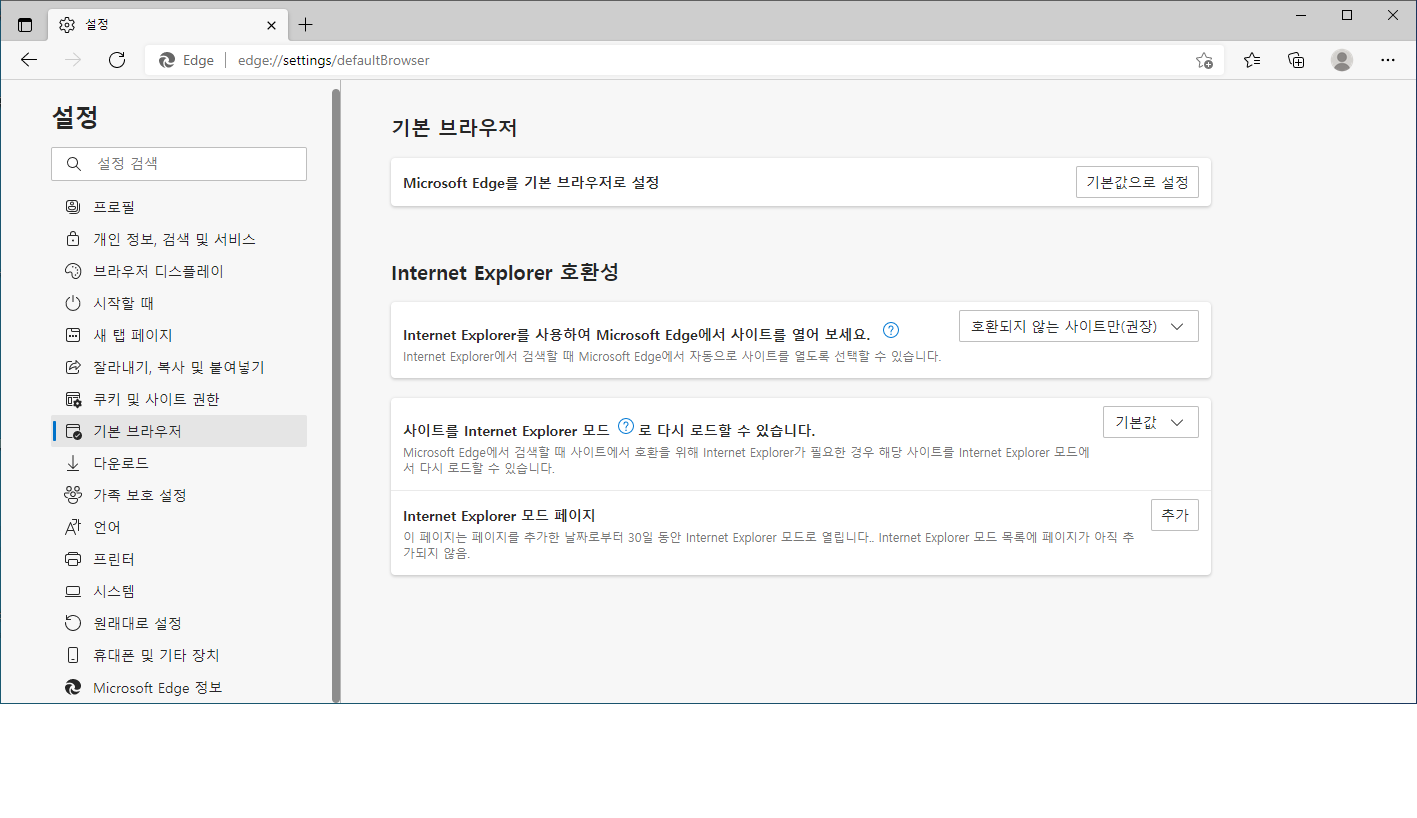This screenshot has width=1417, height=818.
Task: Open 시작할 때 section
Action: [179, 303]
